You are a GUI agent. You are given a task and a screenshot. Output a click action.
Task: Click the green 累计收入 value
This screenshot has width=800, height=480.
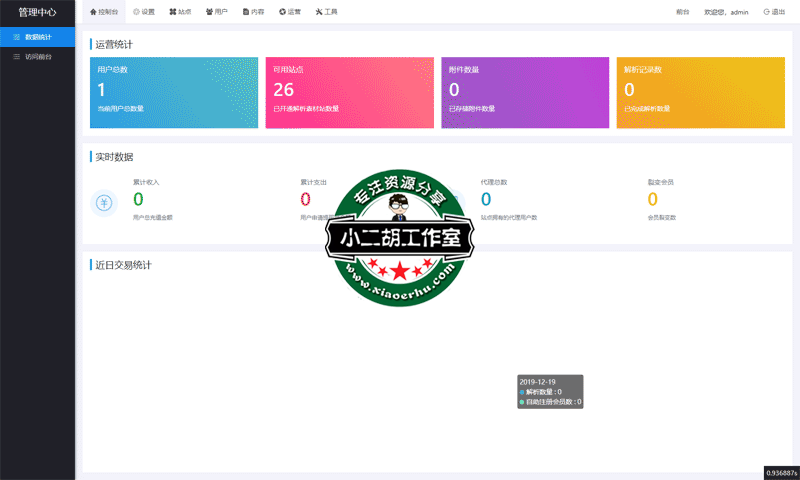click(138, 199)
